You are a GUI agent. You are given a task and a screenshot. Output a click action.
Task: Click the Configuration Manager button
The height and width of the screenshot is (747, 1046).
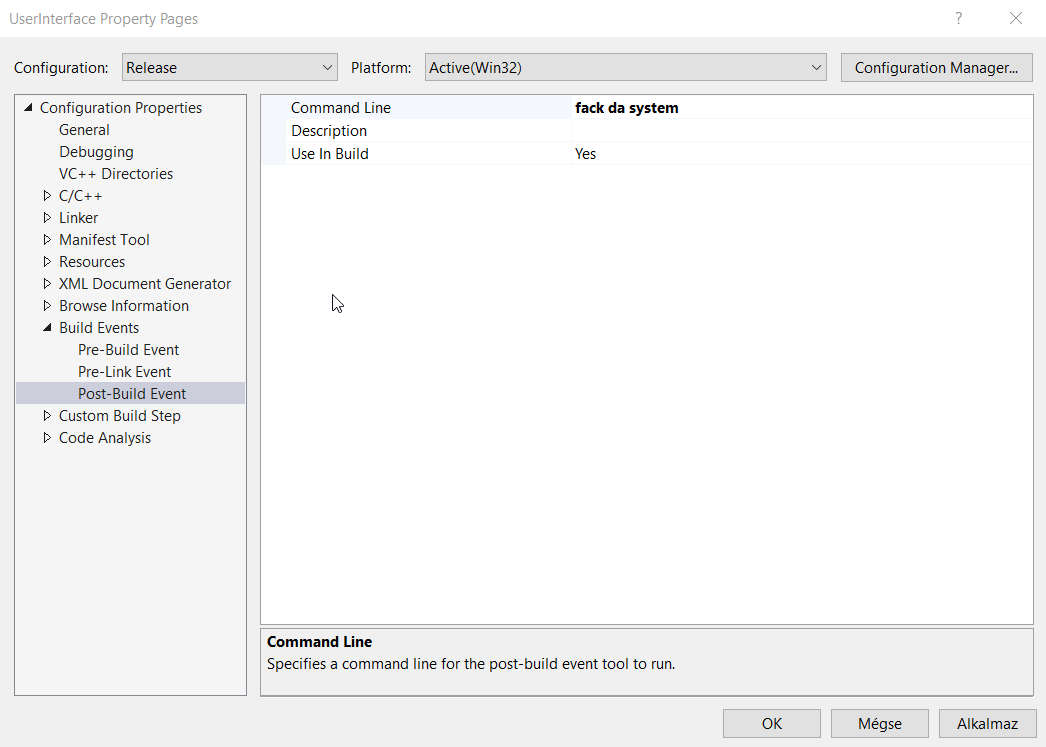click(x=936, y=68)
